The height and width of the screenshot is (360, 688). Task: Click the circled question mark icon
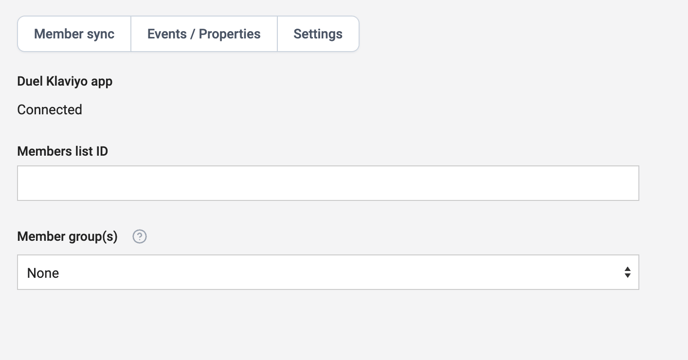tap(140, 237)
